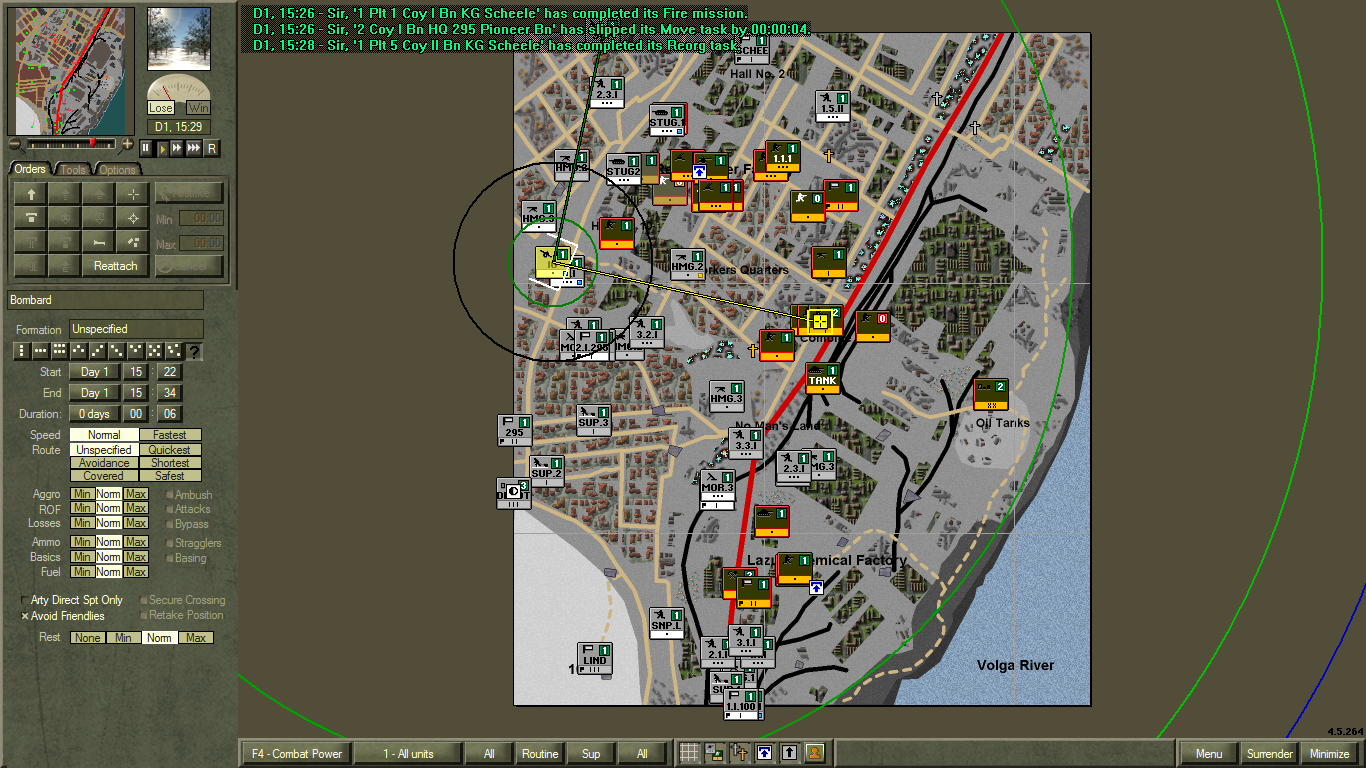Viewport: 1366px width, 768px height.
Task: Open the F4 - Combat Power filter dropdown
Action: point(297,754)
